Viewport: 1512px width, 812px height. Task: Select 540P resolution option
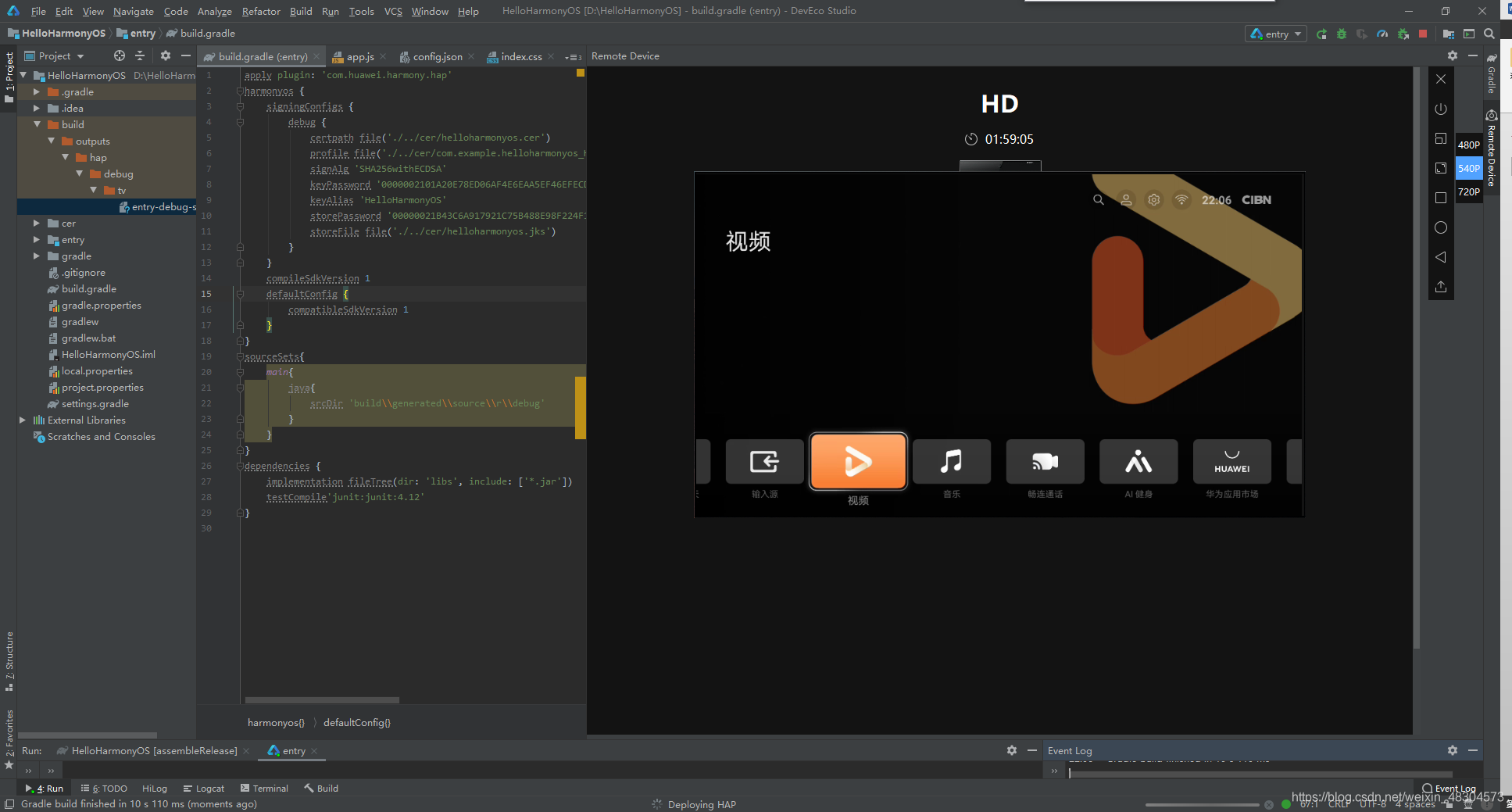click(x=1469, y=168)
